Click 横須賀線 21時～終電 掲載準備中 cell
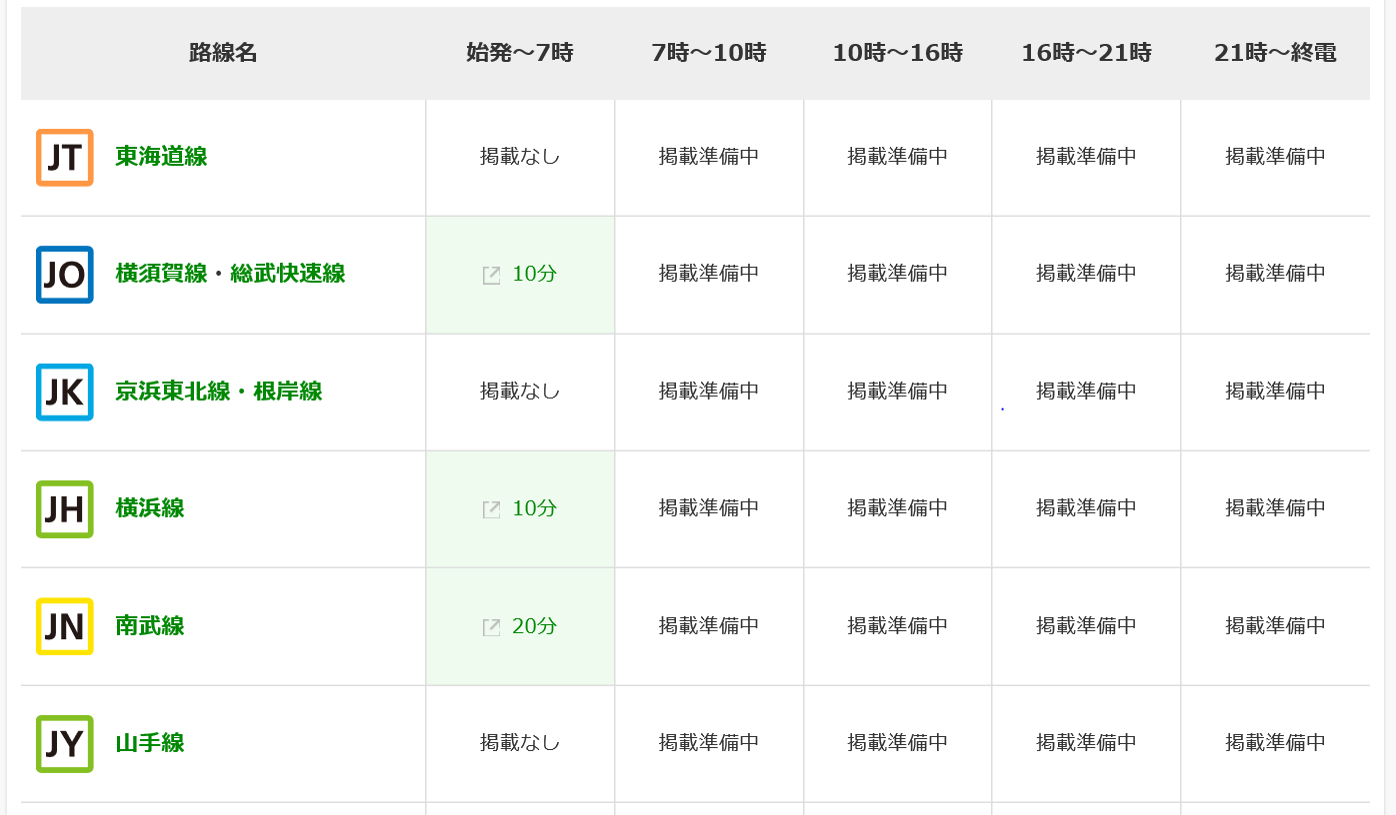 (x=1276, y=274)
